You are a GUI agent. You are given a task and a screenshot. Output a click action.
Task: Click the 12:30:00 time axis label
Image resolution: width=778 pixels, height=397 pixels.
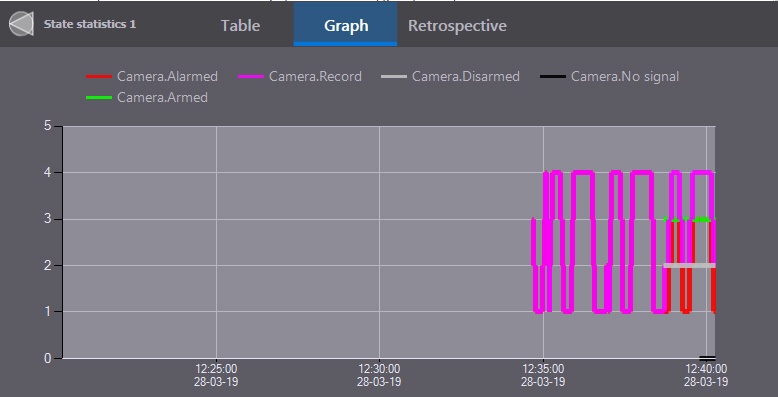coord(379,375)
